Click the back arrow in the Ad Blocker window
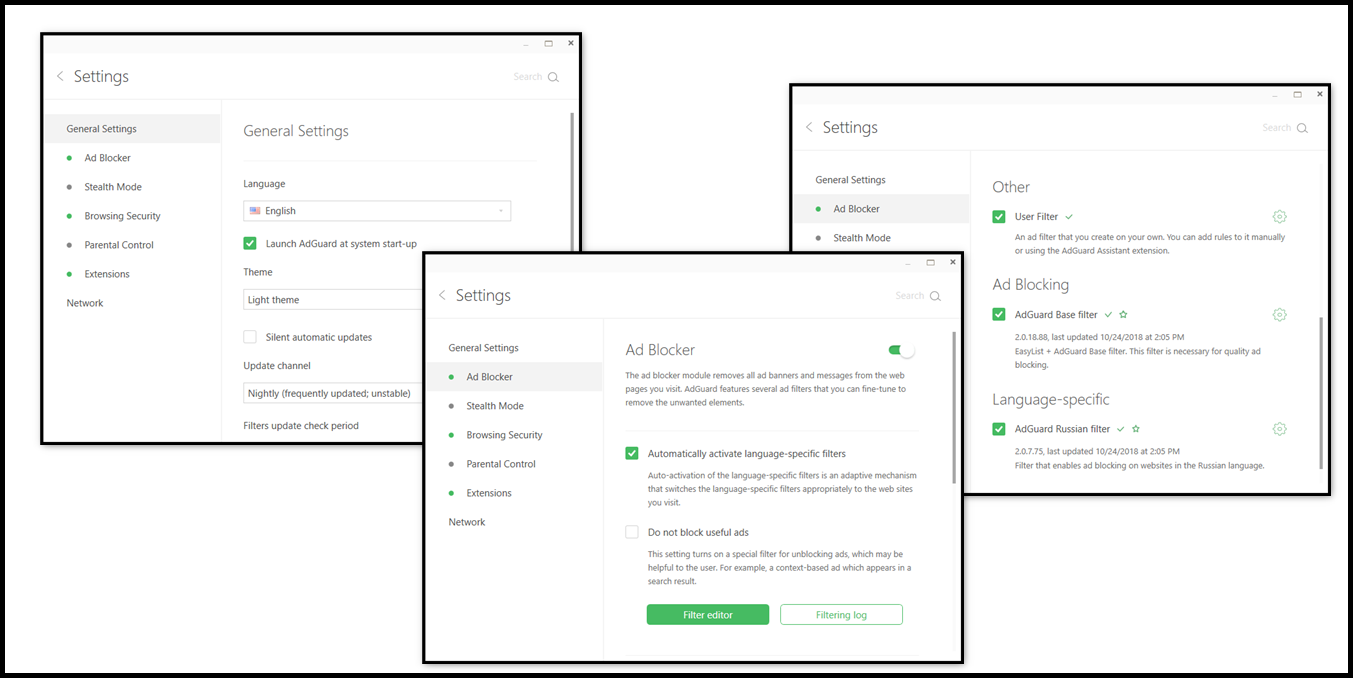Image resolution: width=1353 pixels, height=678 pixels. pyautogui.click(x=442, y=296)
